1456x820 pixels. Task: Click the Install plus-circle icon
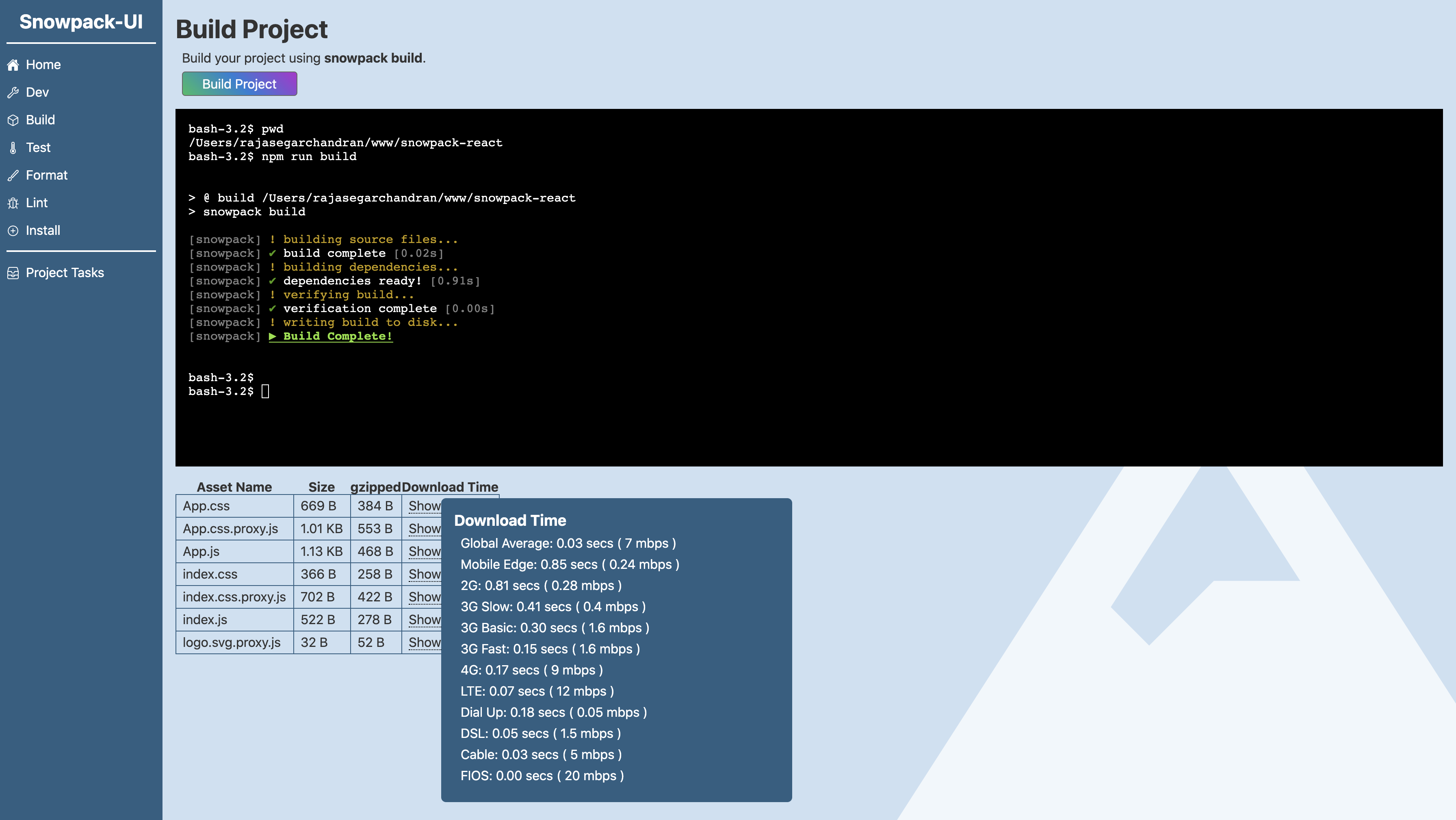coord(13,231)
